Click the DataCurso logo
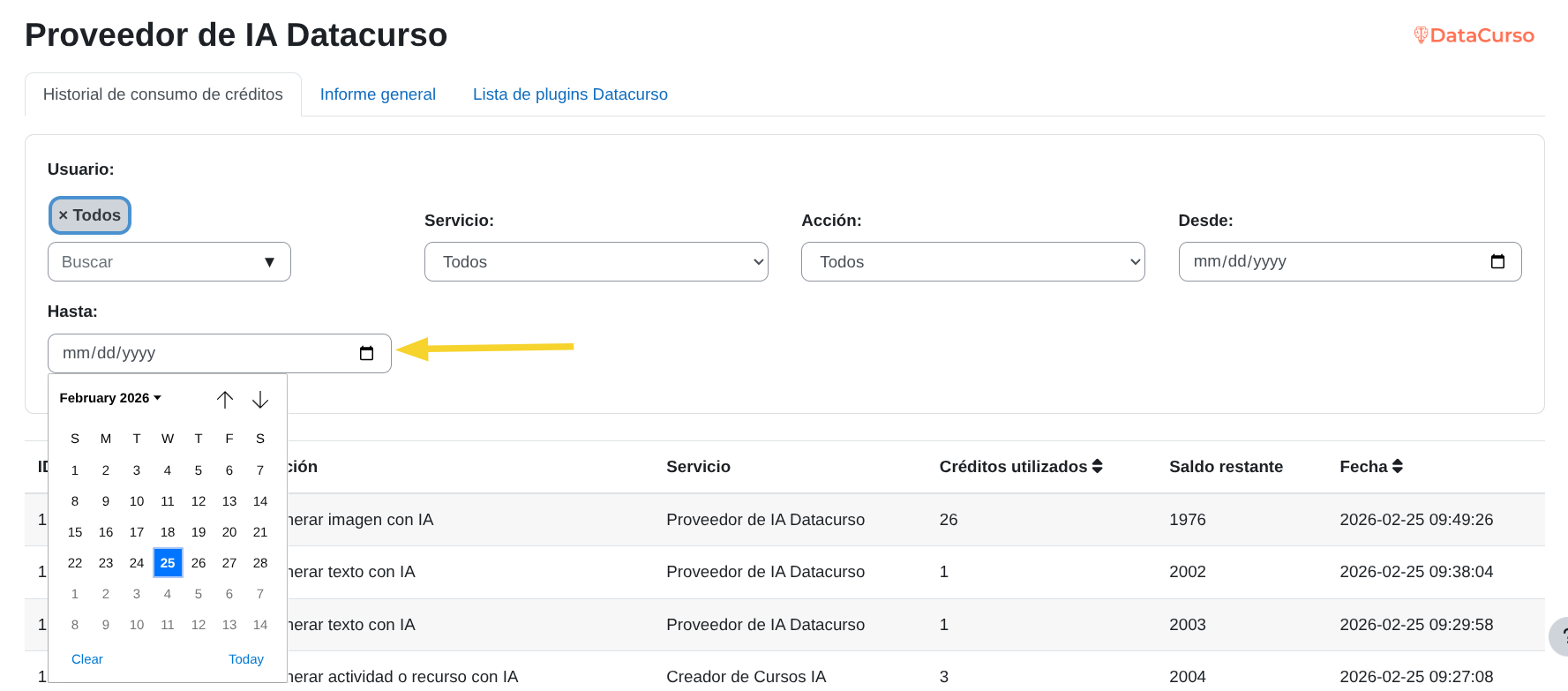Screen dimensions: 1568x691 tap(1473, 35)
